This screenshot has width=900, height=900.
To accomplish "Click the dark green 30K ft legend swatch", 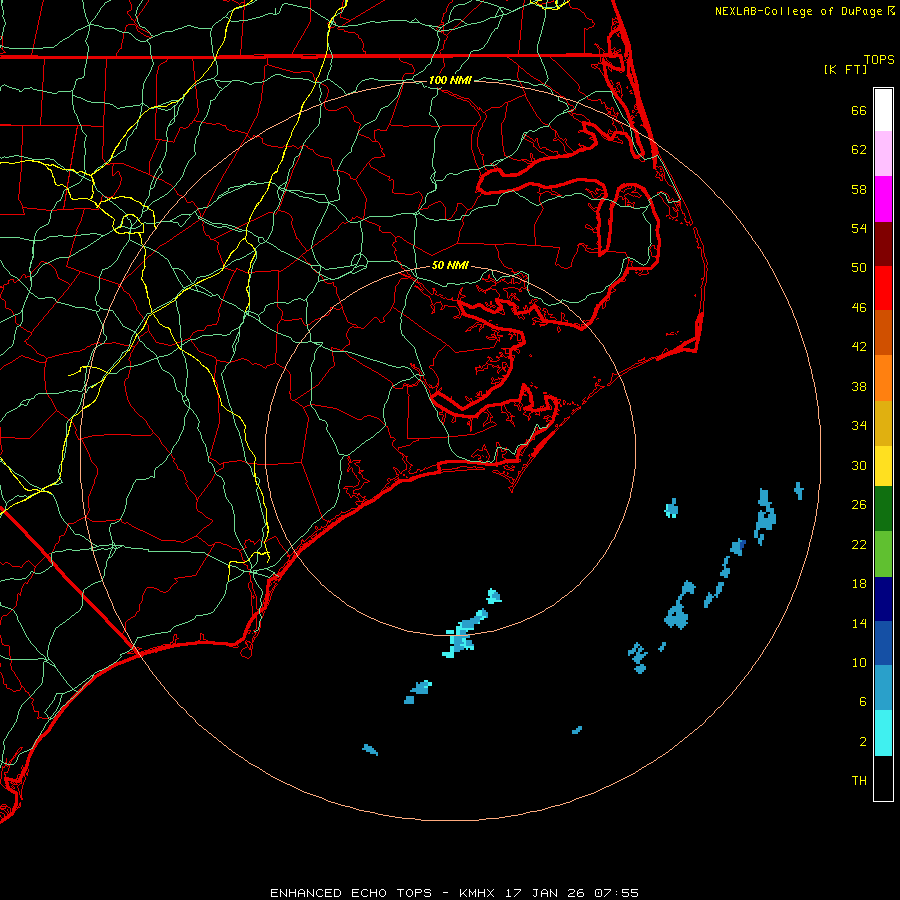I will tap(883, 509).
